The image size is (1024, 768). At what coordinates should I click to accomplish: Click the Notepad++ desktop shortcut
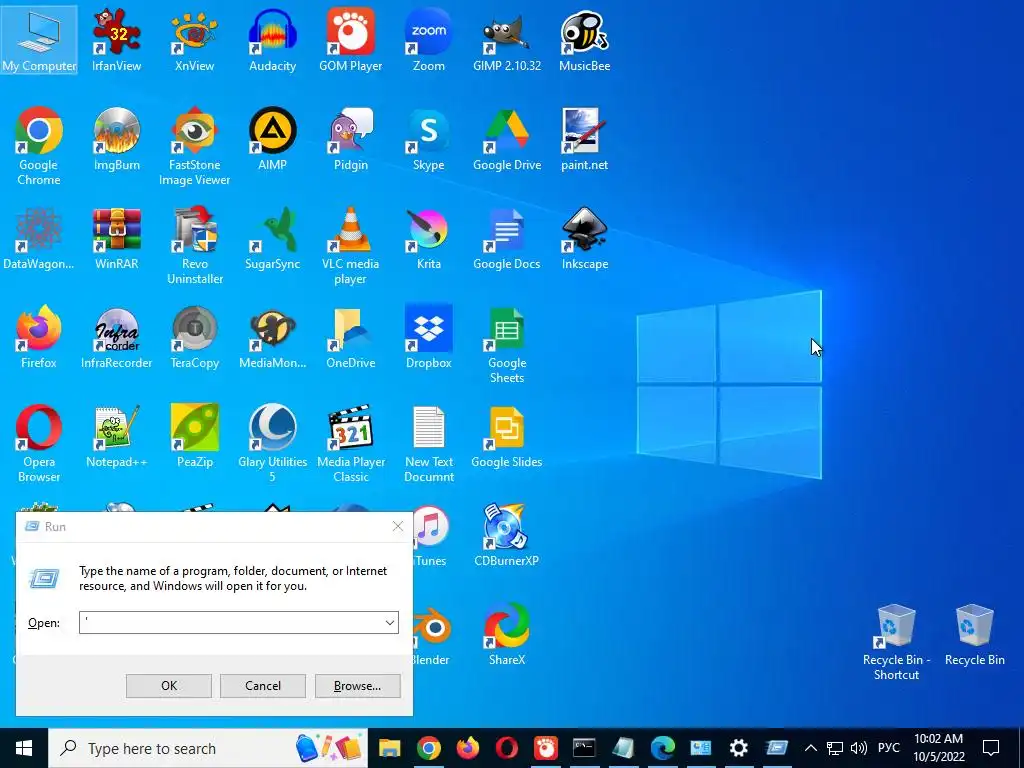tap(116, 436)
